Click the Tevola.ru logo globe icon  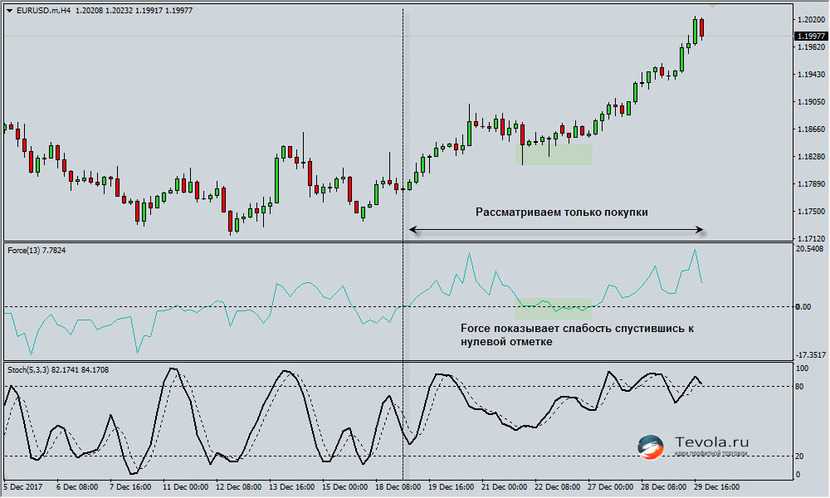coord(651,446)
